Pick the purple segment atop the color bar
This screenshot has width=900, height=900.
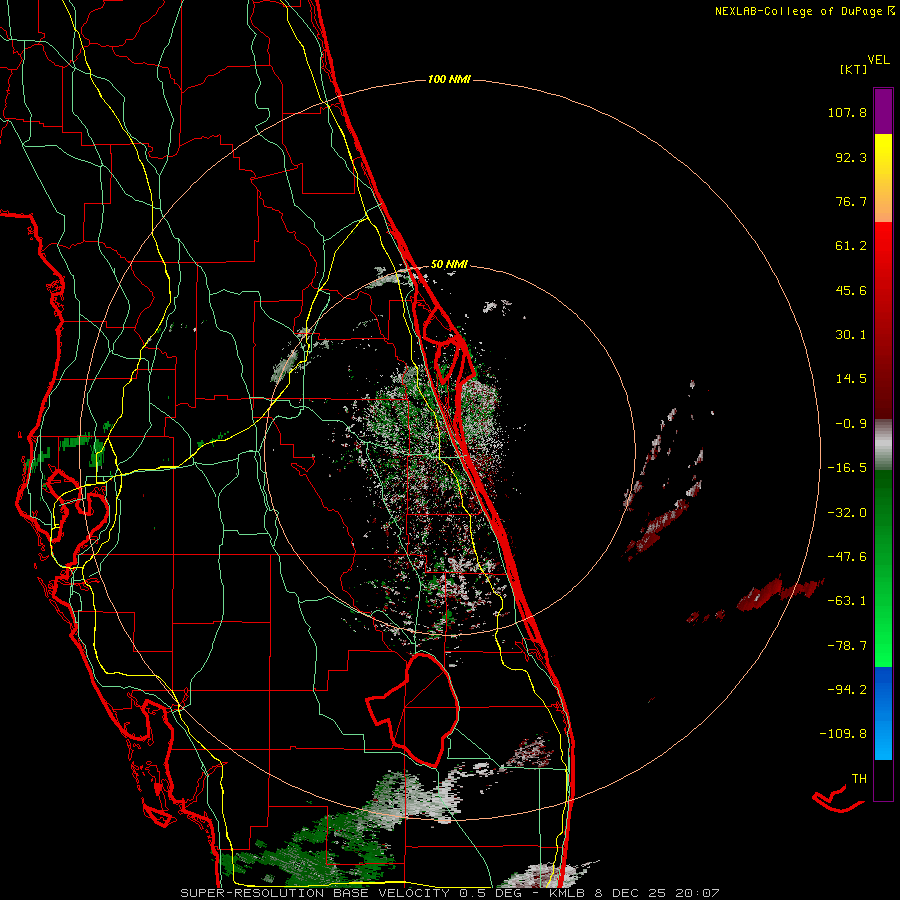883,111
